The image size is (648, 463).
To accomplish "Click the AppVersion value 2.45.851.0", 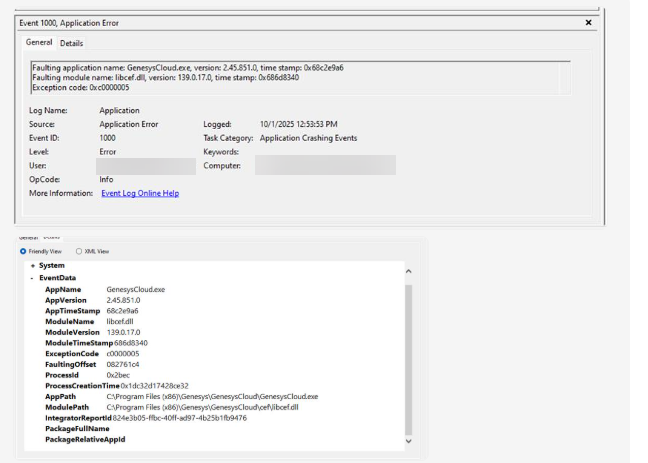I will click(123, 300).
